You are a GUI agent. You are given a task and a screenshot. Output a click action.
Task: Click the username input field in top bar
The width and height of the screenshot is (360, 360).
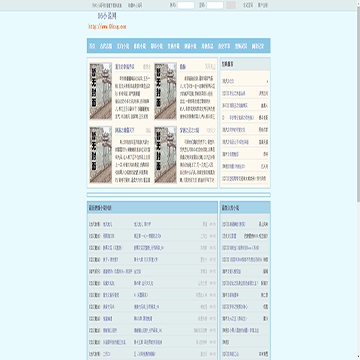pyautogui.click(x=186, y=5)
